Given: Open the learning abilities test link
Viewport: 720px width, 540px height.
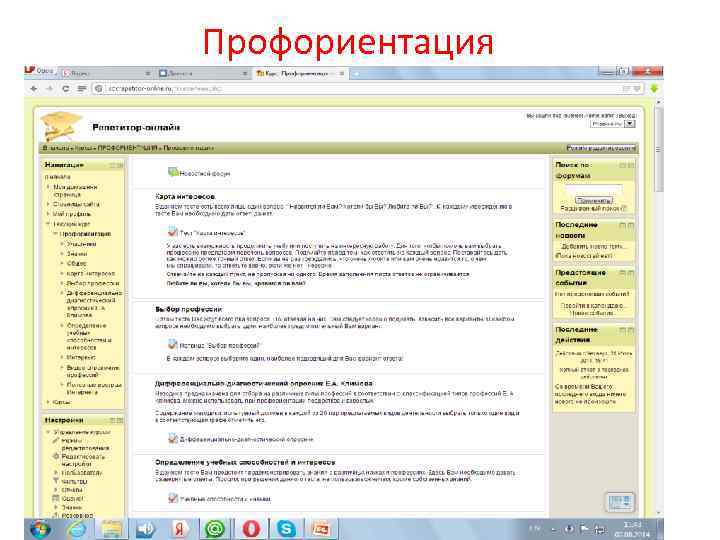Looking at the screenshot, I should 225,499.
